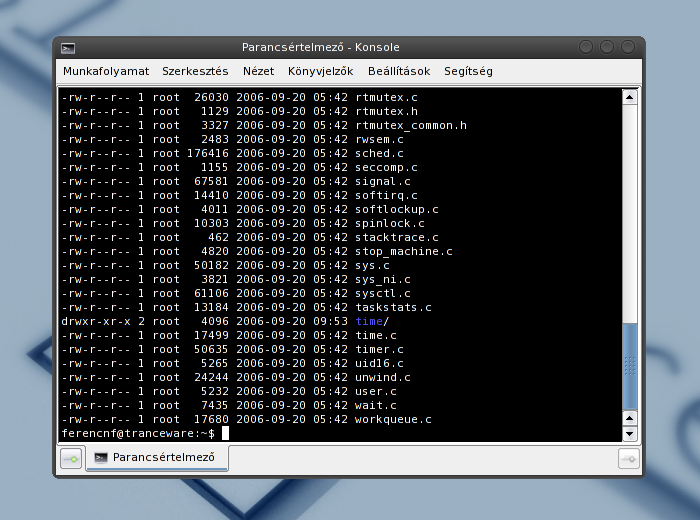
Task: Open the Munkafolyamat menu
Action: [106, 71]
